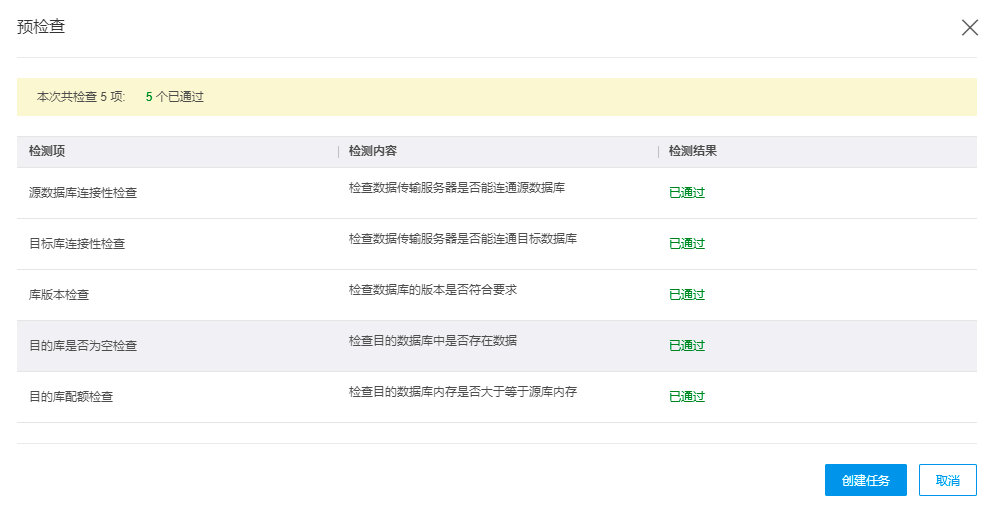The image size is (993, 510).
Task: Click description 检查数据库的版本是否符合要求
Action: coord(433,290)
